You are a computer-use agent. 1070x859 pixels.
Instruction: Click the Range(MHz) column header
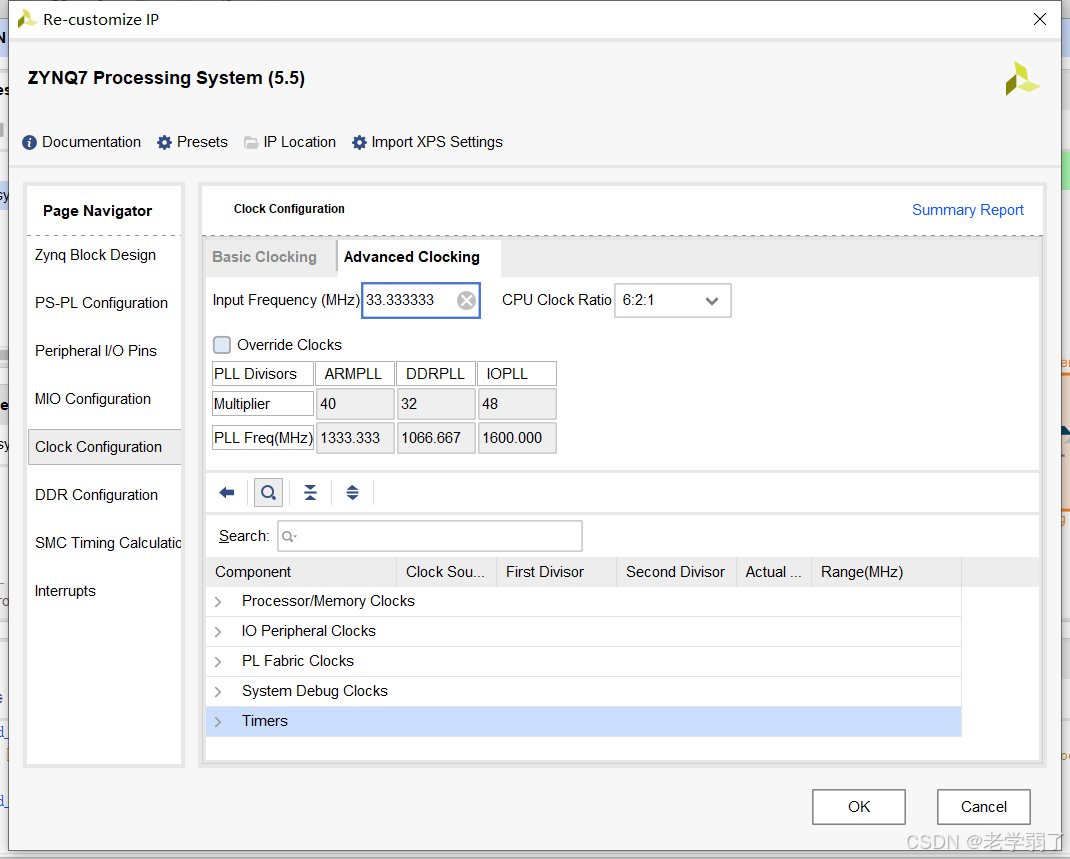pos(886,572)
